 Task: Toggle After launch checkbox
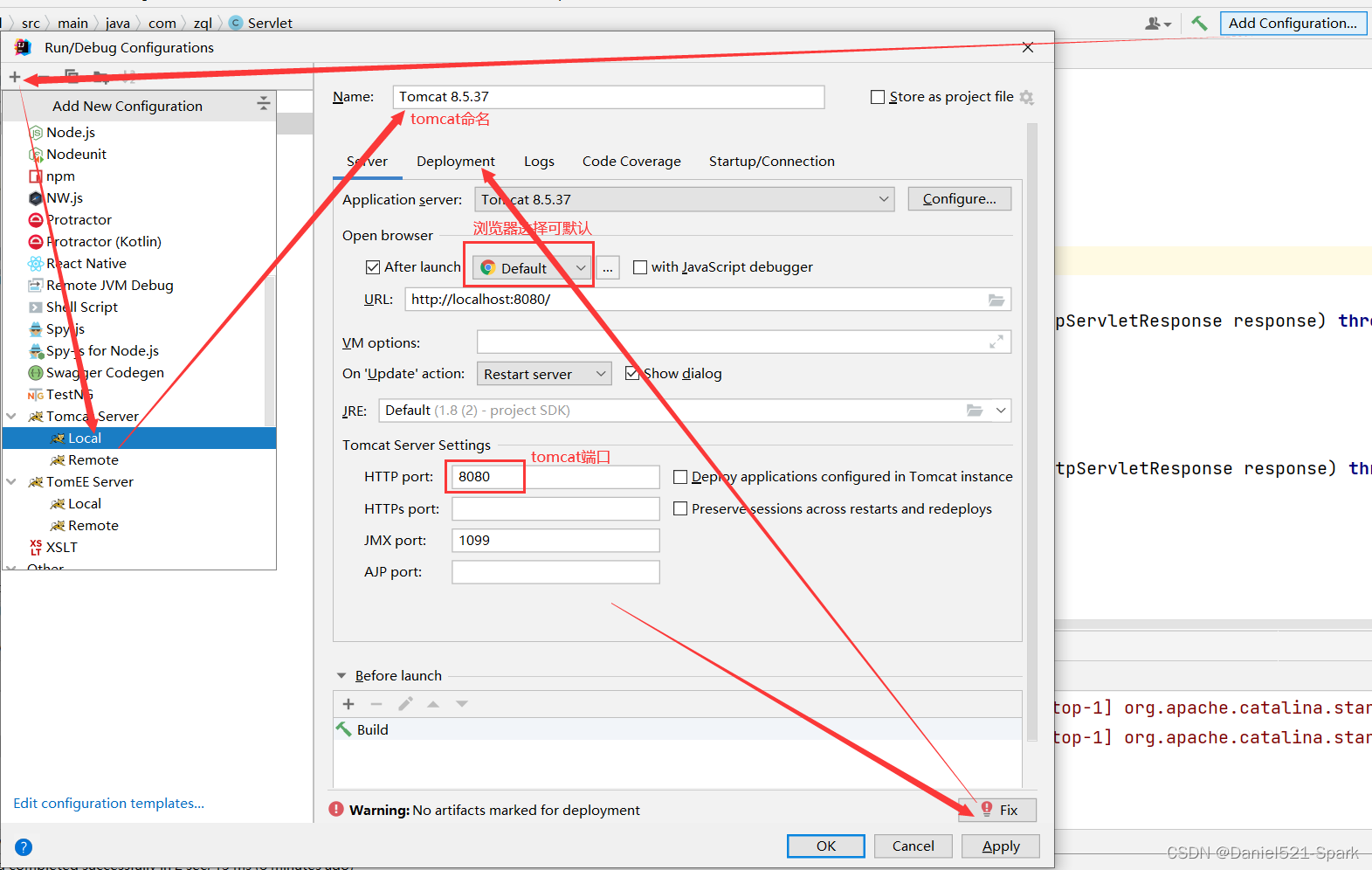point(373,267)
